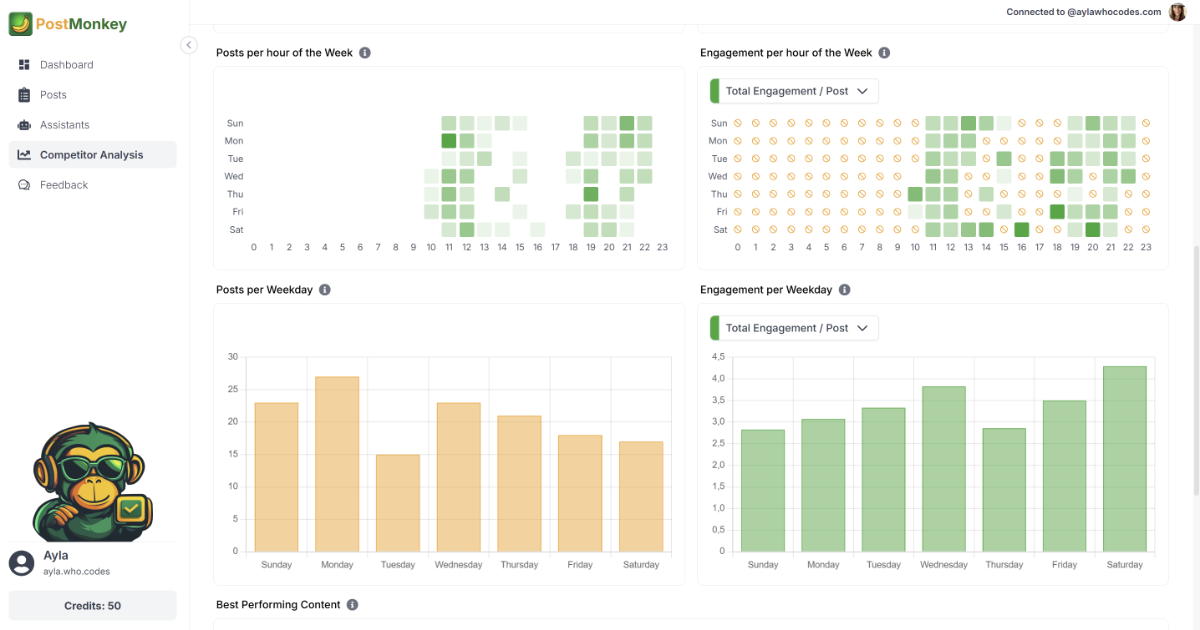
Task: Click the Dashboard grid icon in sidebar
Action: 24,65
